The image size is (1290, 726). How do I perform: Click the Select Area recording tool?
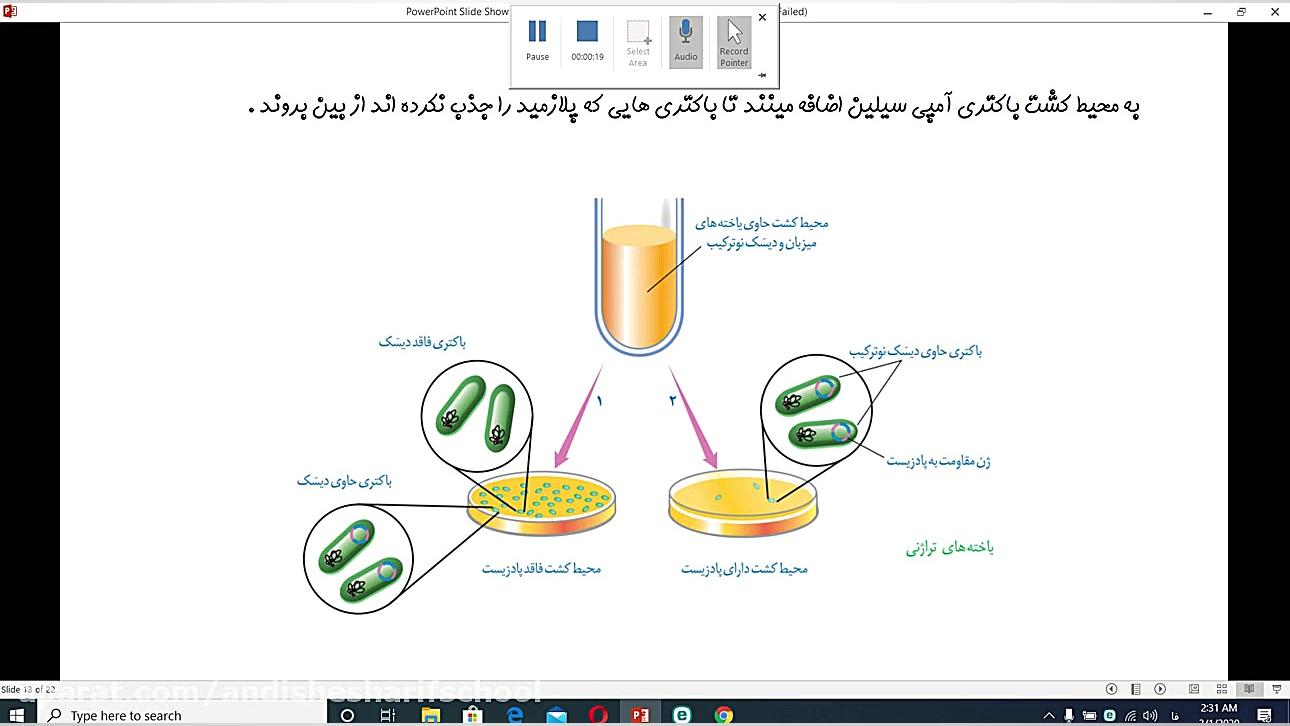(x=638, y=42)
